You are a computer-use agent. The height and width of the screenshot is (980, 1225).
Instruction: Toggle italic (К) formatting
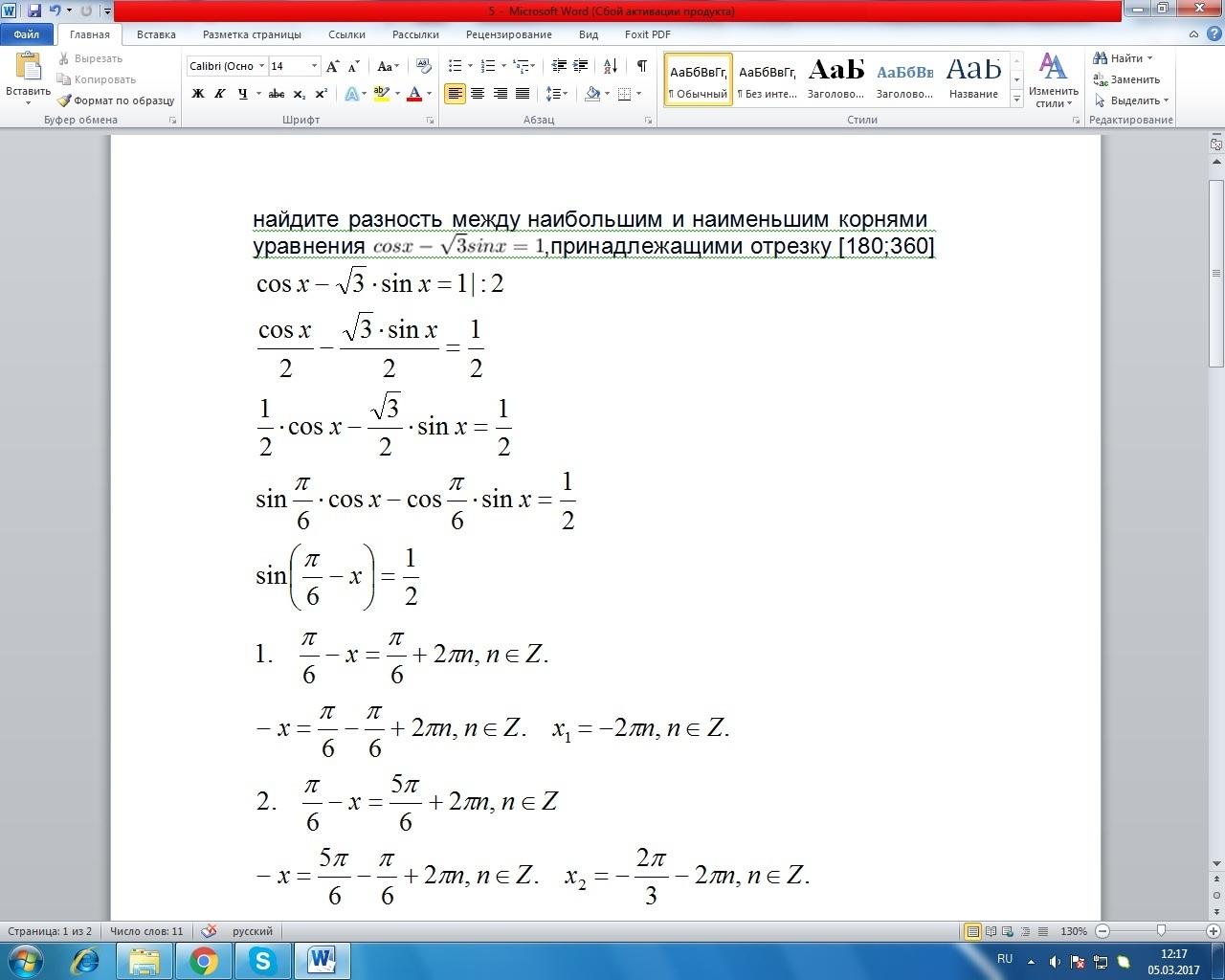(x=220, y=94)
